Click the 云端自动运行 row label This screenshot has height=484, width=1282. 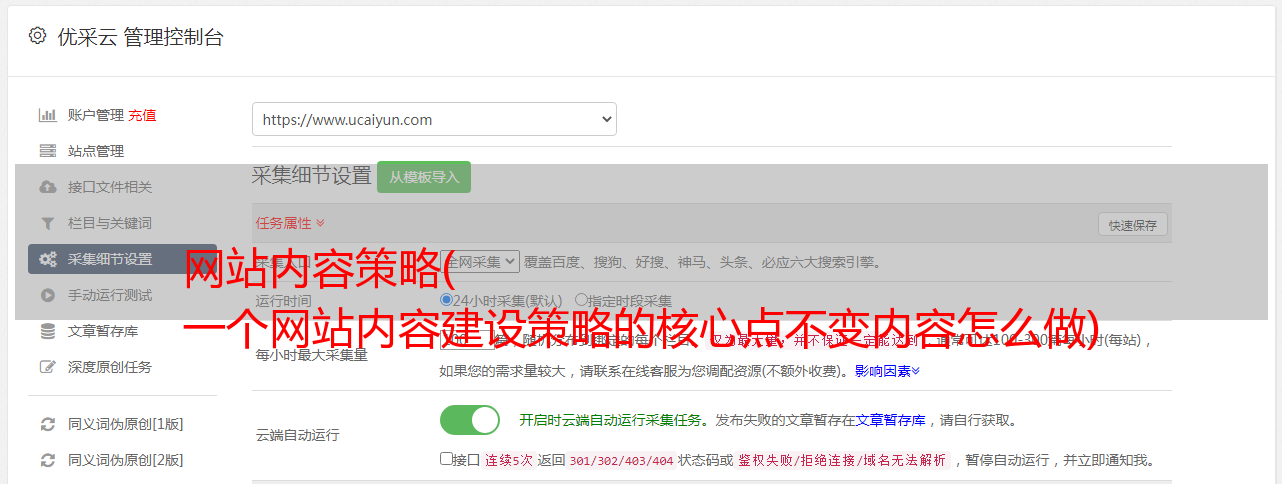(298, 435)
